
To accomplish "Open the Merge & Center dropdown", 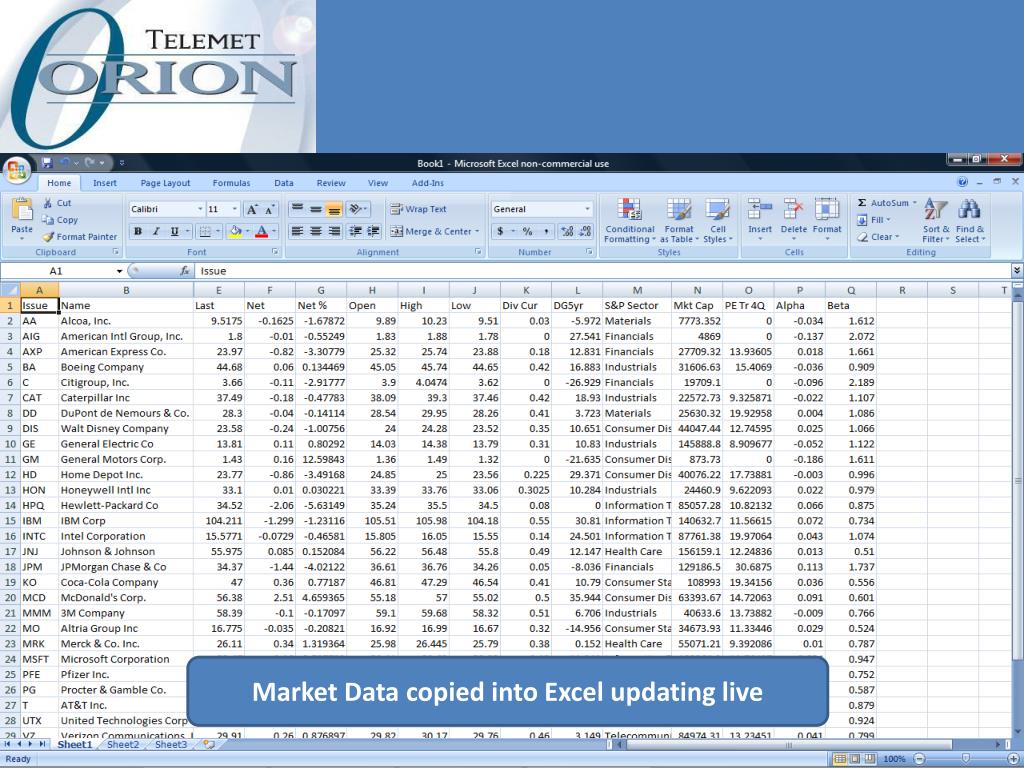I will click(477, 231).
